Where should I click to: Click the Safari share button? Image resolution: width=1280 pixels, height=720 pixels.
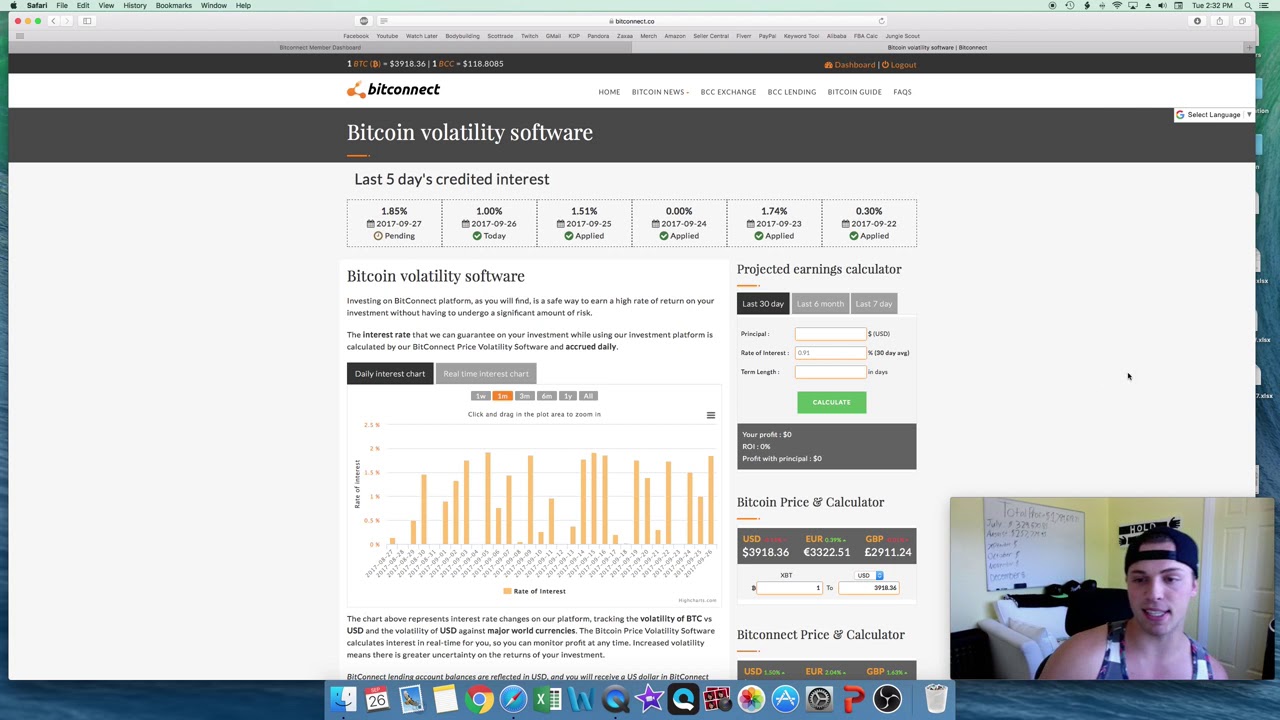click(x=1219, y=21)
